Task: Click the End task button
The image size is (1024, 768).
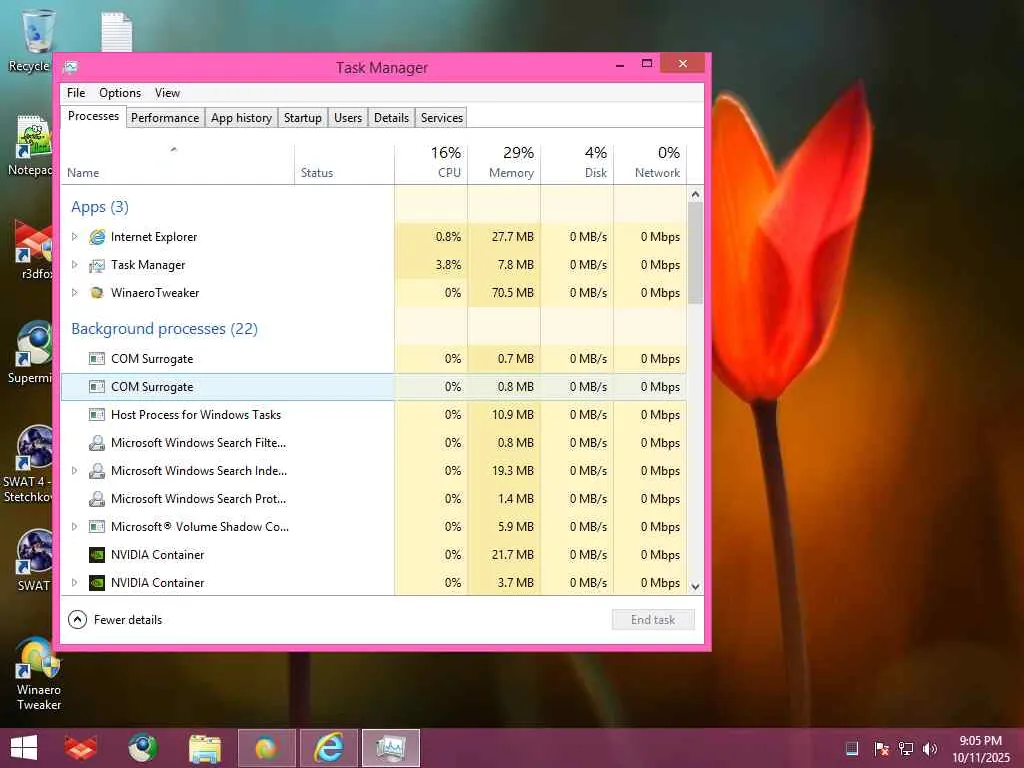Action: tap(653, 620)
